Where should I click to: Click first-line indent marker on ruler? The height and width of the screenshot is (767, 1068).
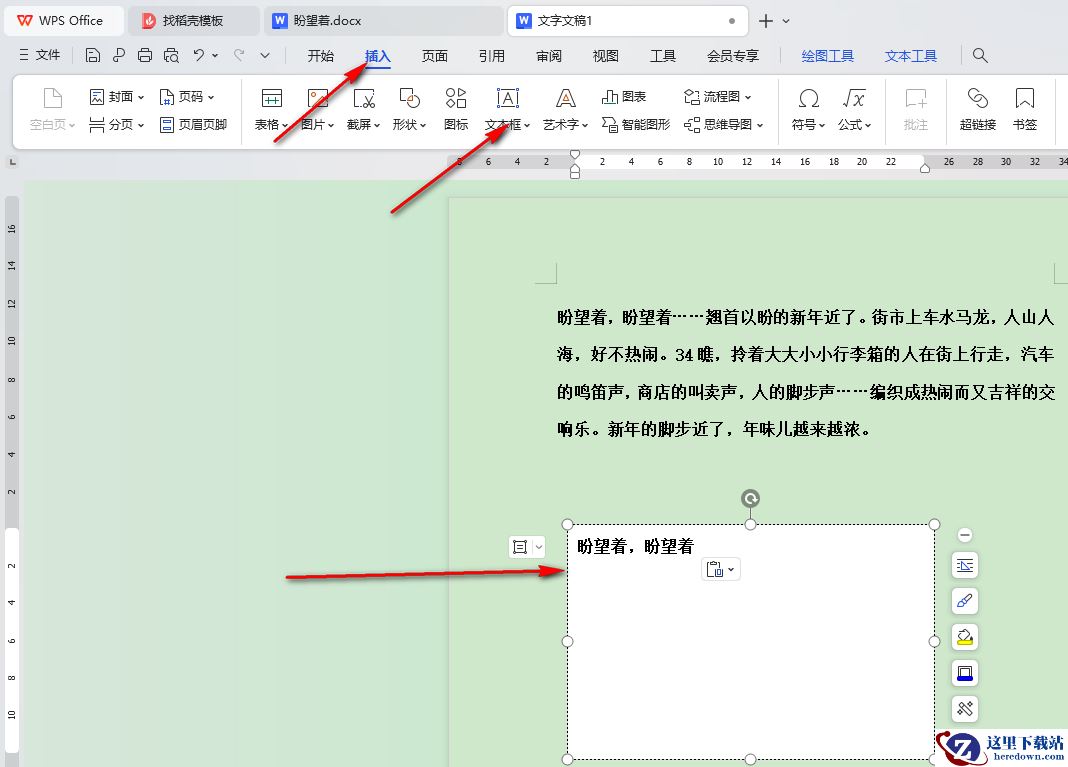point(575,155)
